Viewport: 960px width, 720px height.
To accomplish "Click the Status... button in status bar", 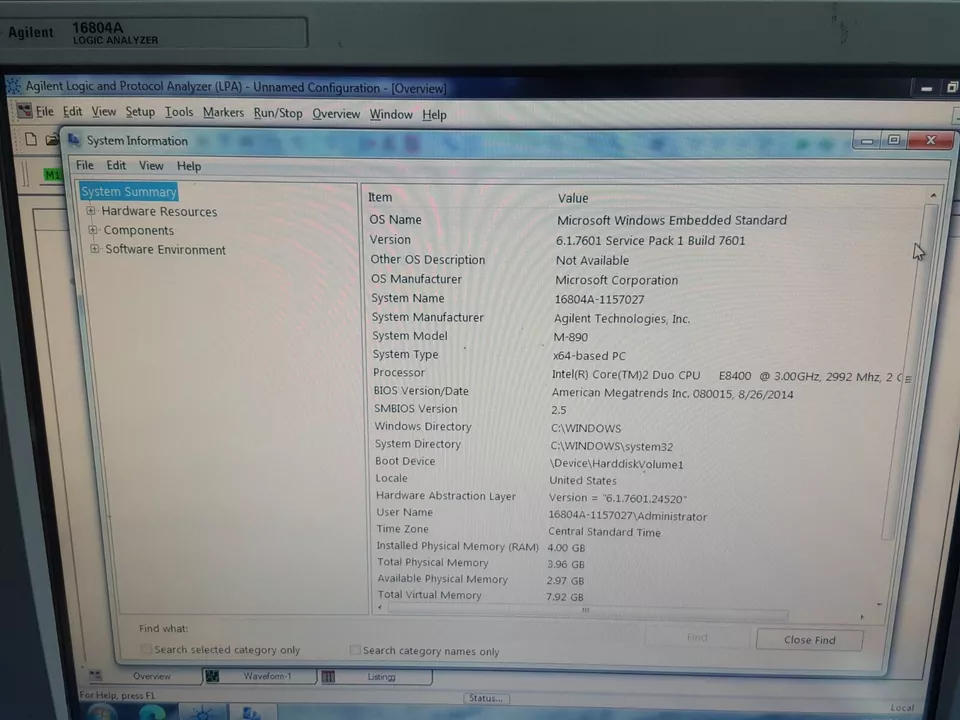I will coord(486,698).
